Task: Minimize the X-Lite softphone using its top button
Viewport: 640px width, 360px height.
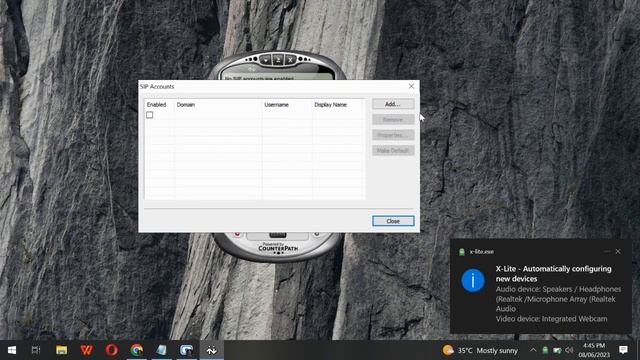Action: tap(278, 60)
